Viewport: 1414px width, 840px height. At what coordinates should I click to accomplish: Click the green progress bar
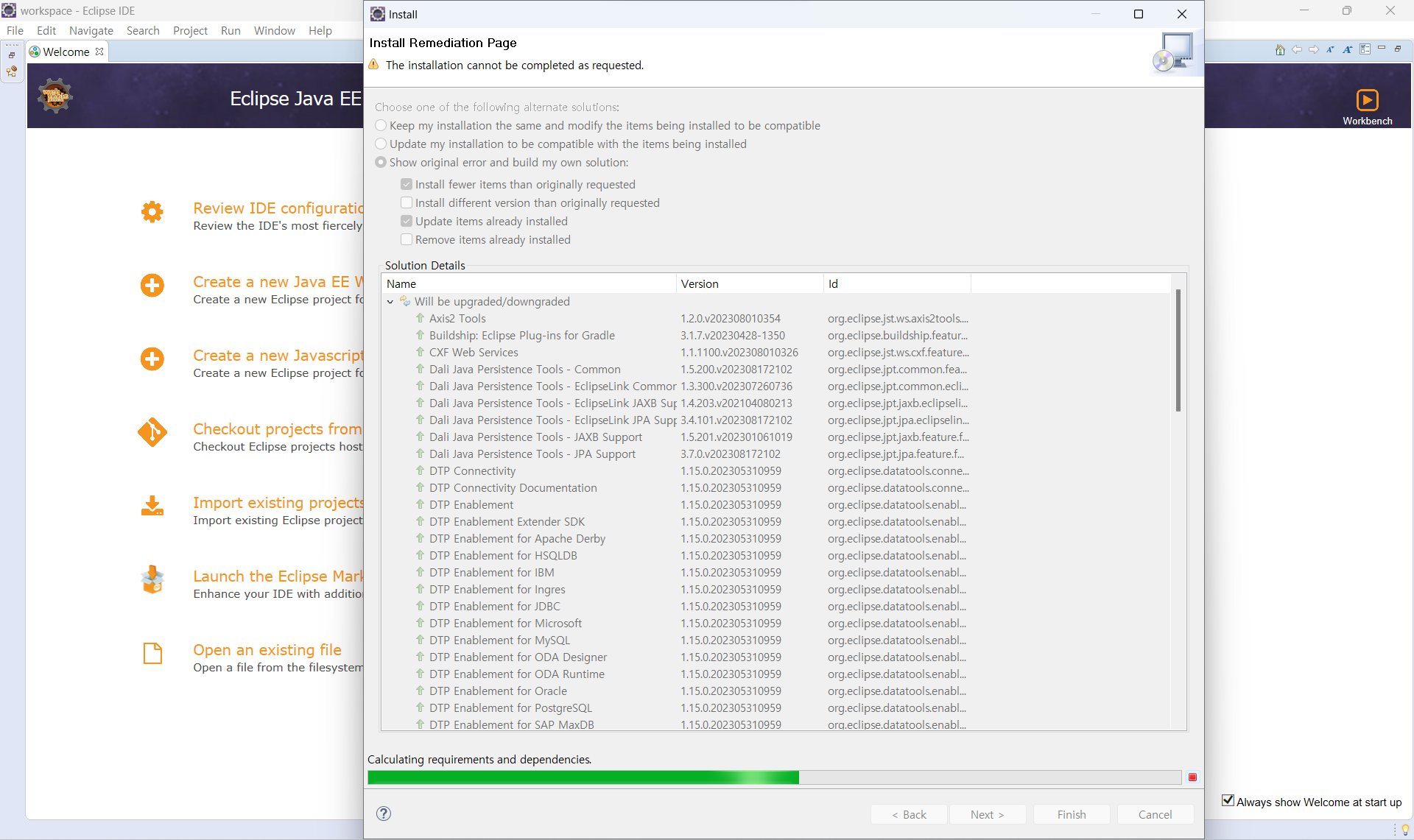pyautogui.click(x=583, y=777)
